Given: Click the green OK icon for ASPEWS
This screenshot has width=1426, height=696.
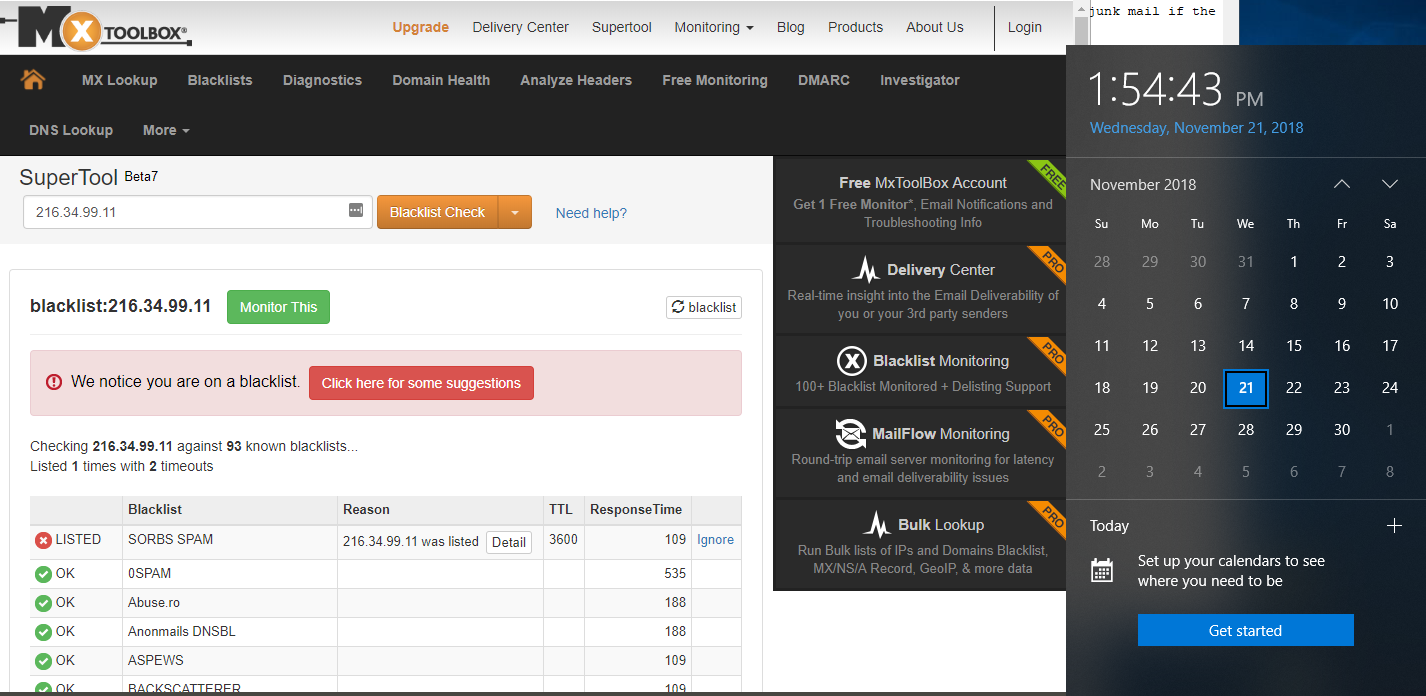Looking at the screenshot, I should (43, 661).
